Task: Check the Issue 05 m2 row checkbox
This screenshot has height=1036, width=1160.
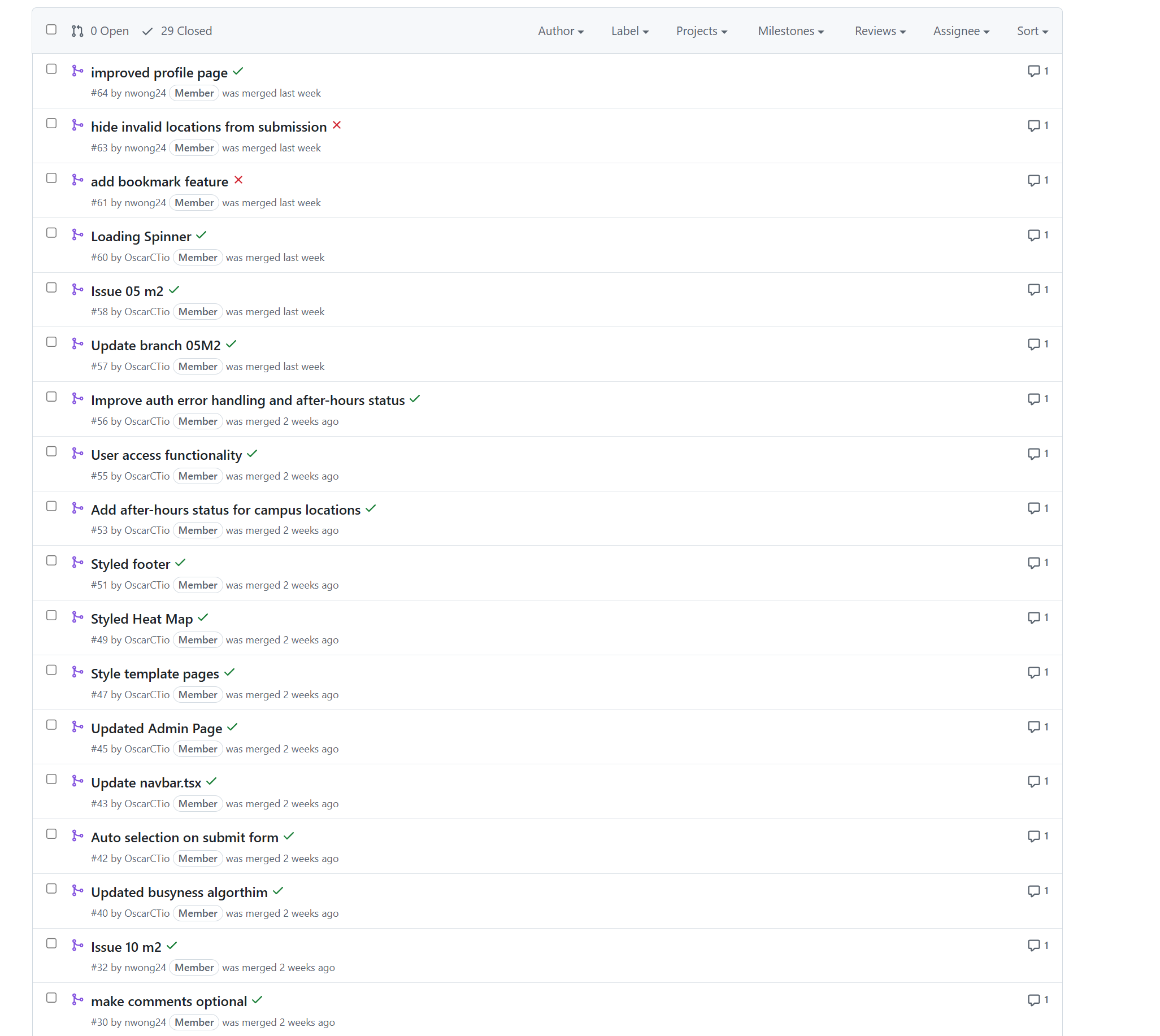Action: tap(51, 288)
